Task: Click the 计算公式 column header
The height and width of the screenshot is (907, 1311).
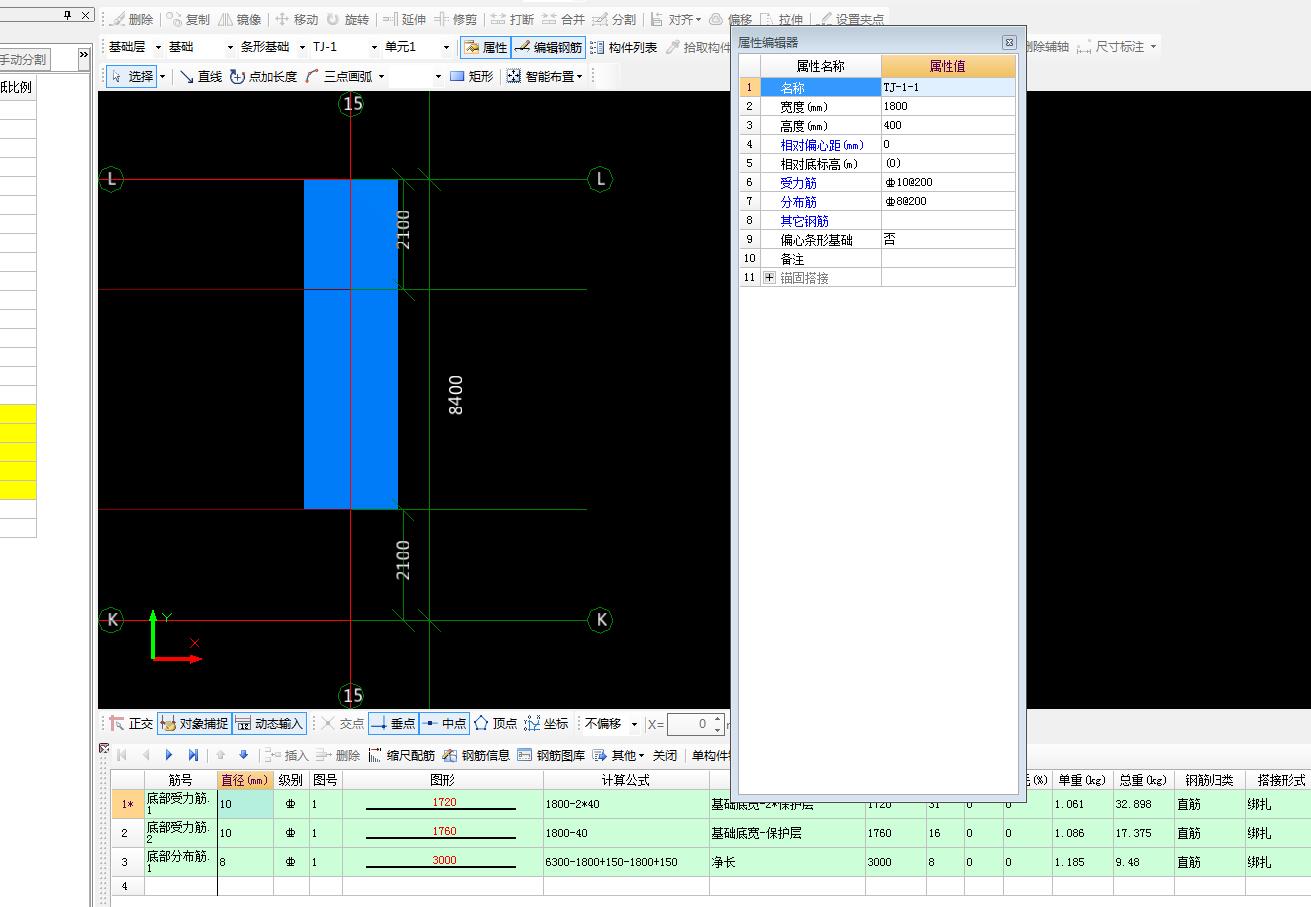Action: tap(626, 780)
